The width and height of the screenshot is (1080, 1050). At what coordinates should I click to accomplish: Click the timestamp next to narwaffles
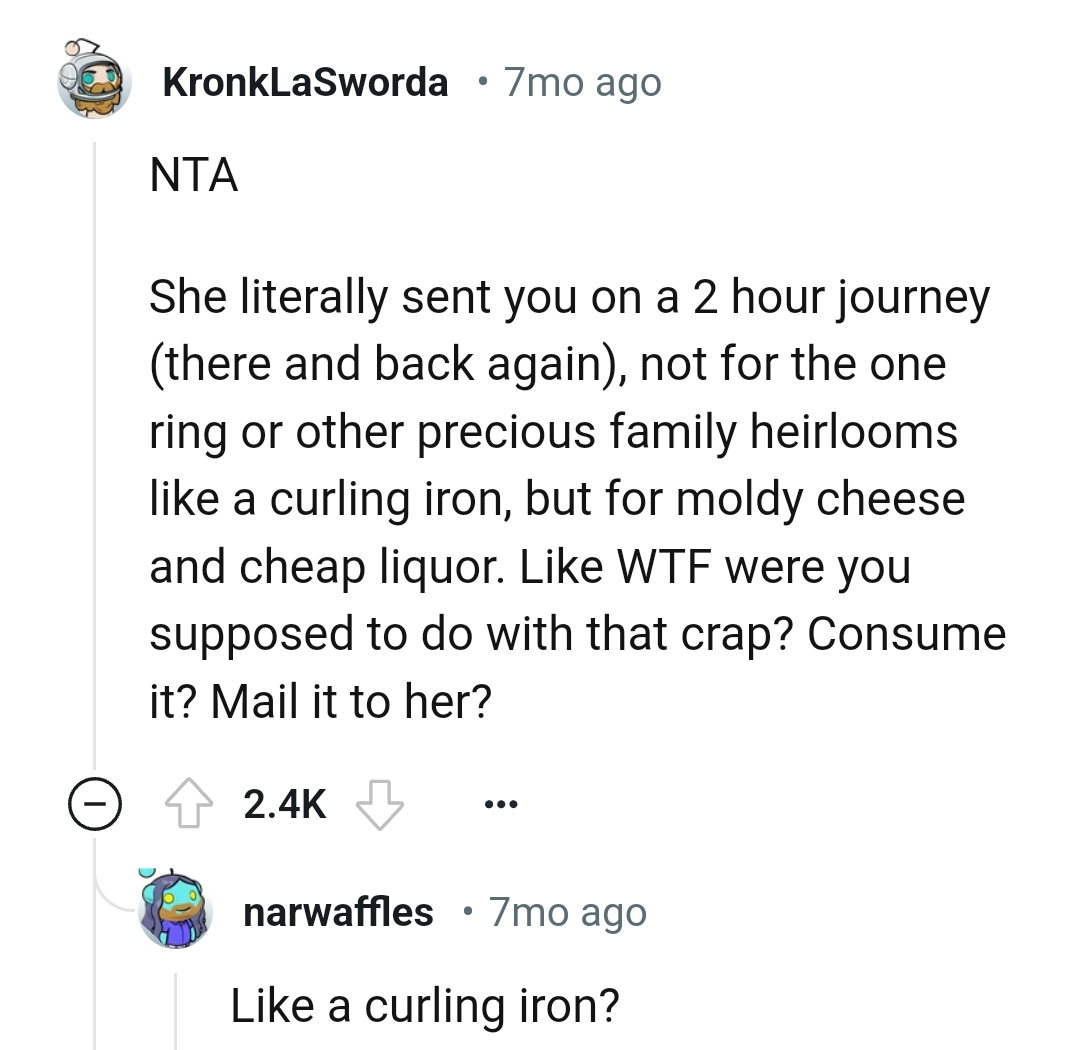pyautogui.click(x=566, y=910)
